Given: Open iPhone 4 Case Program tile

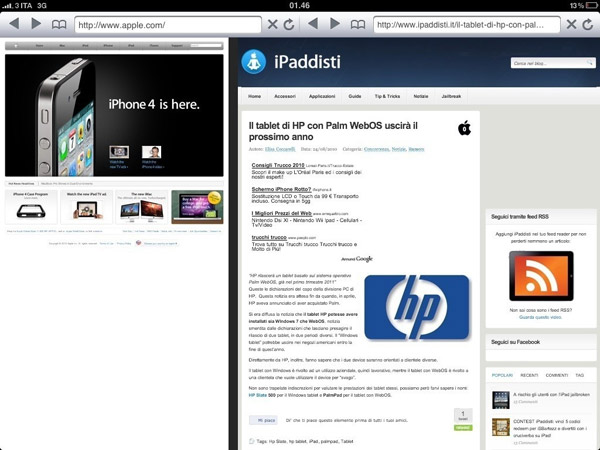Looking at the screenshot, I should click(31, 207).
